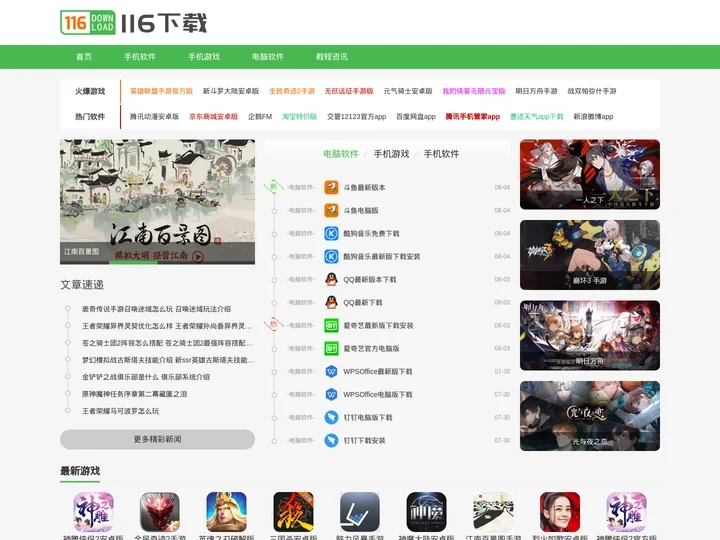Click the 爱奇艺最新版下载安装 row icon
Screen dimensions: 720x540
click(x=331, y=326)
